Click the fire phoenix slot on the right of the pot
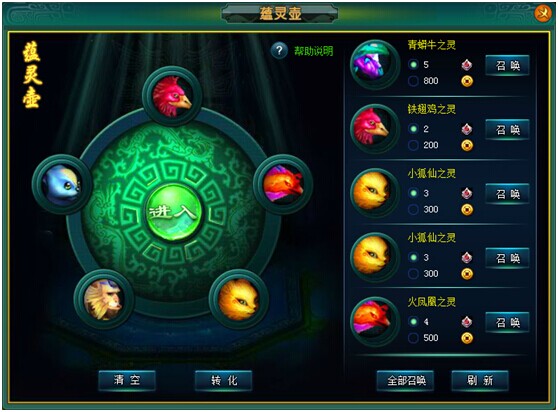The height and width of the screenshot is (412, 558). [283, 184]
